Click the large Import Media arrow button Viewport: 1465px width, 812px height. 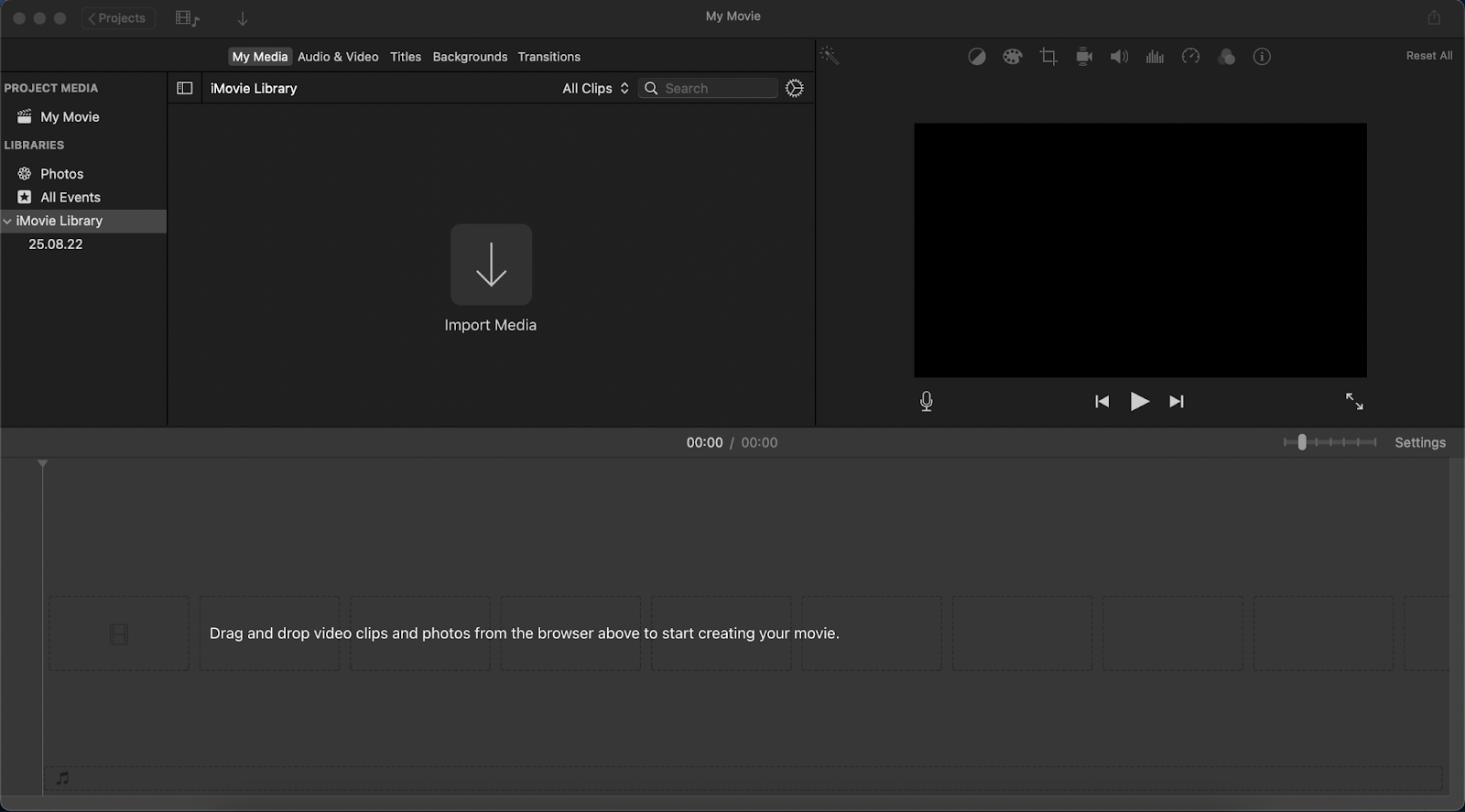(491, 265)
